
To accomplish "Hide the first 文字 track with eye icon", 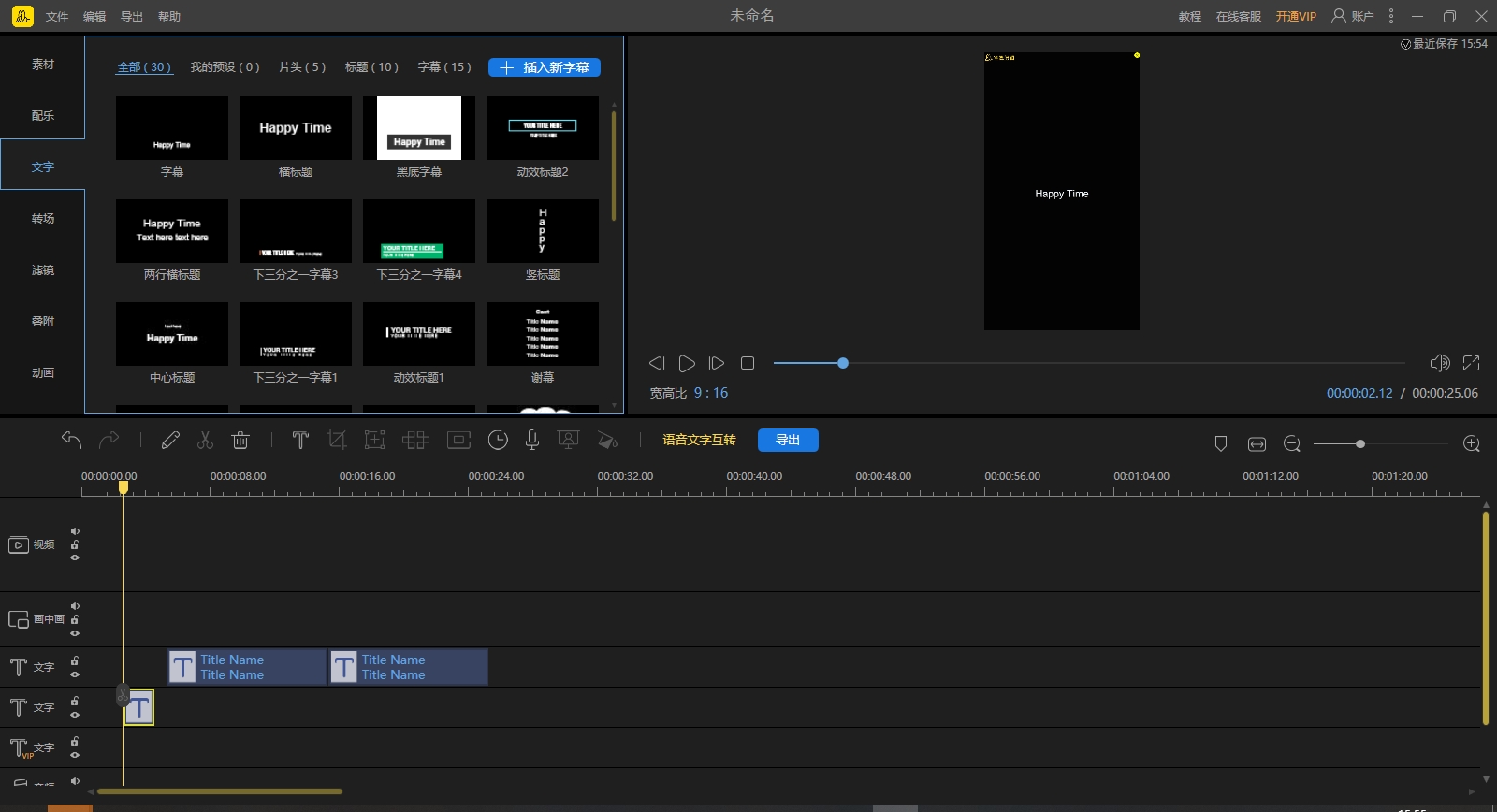I will pyautogui.click(x=75, y=674).
